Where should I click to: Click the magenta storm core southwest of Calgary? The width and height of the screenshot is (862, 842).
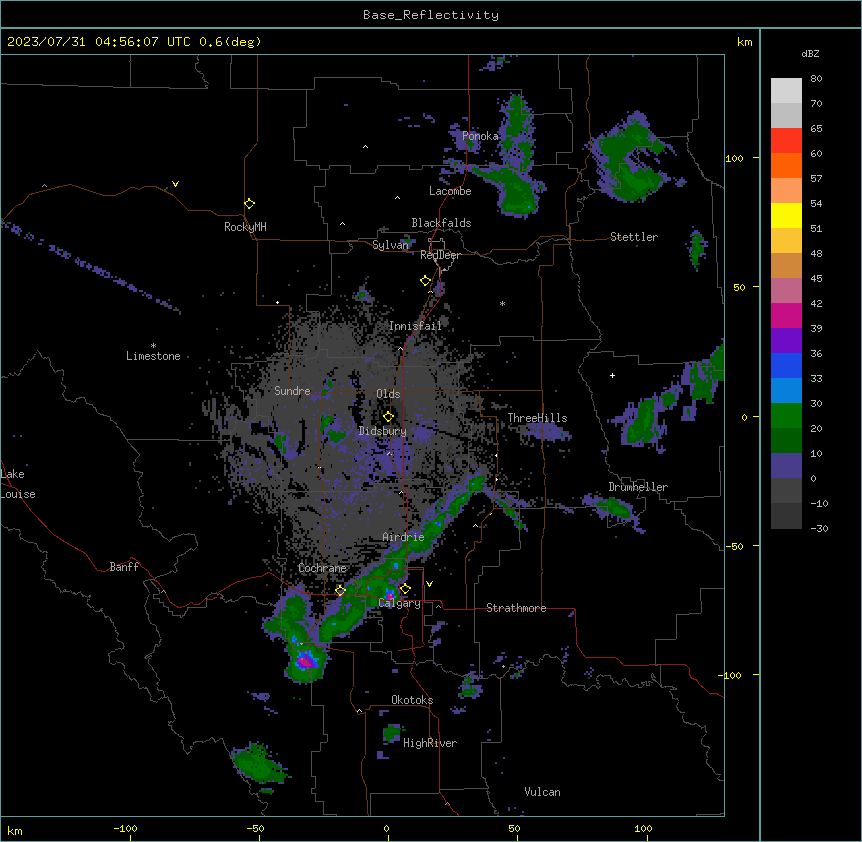[306, 660]
